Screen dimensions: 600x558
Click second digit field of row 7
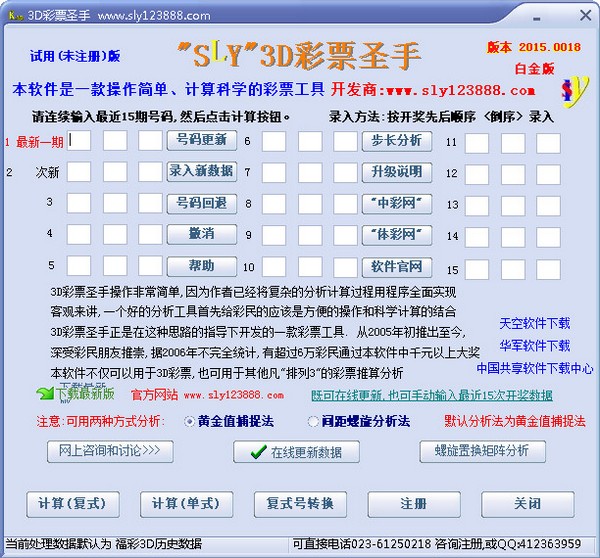tap(310, 173)
